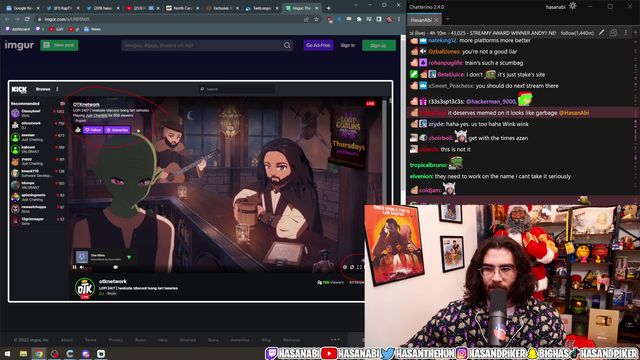This screenshot has height=360, width=640.
Task: Click username rohanpuglife in chat
Action: coord(445,63)
